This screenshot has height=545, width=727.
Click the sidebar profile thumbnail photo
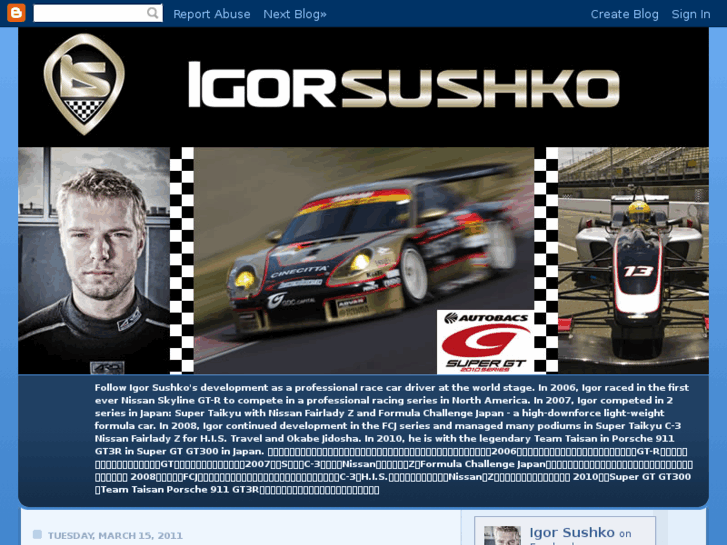click(x=502, y=536)
